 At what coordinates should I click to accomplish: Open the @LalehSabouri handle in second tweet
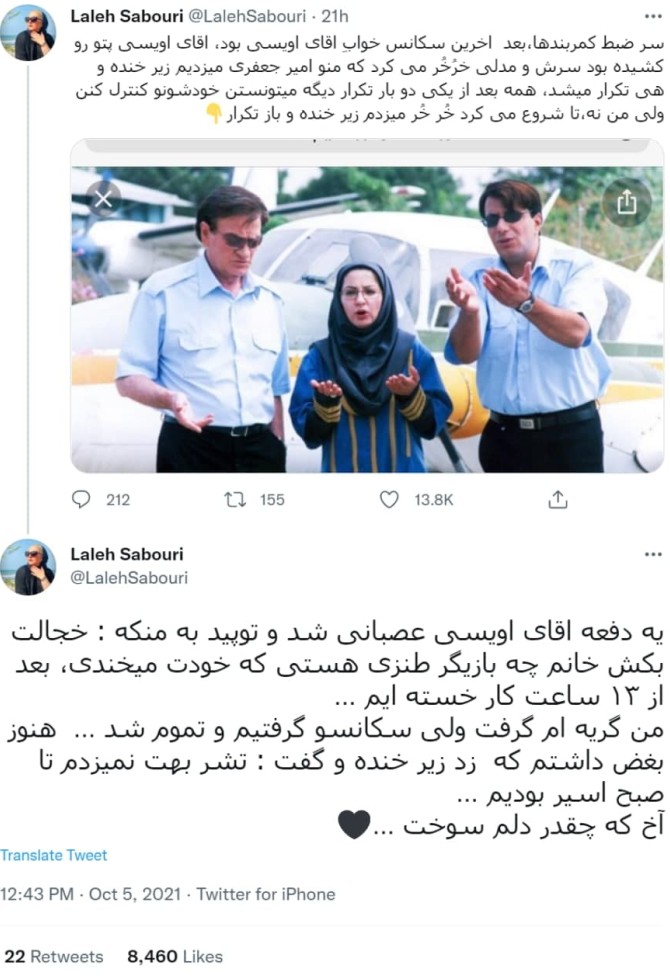coord(129,578)
